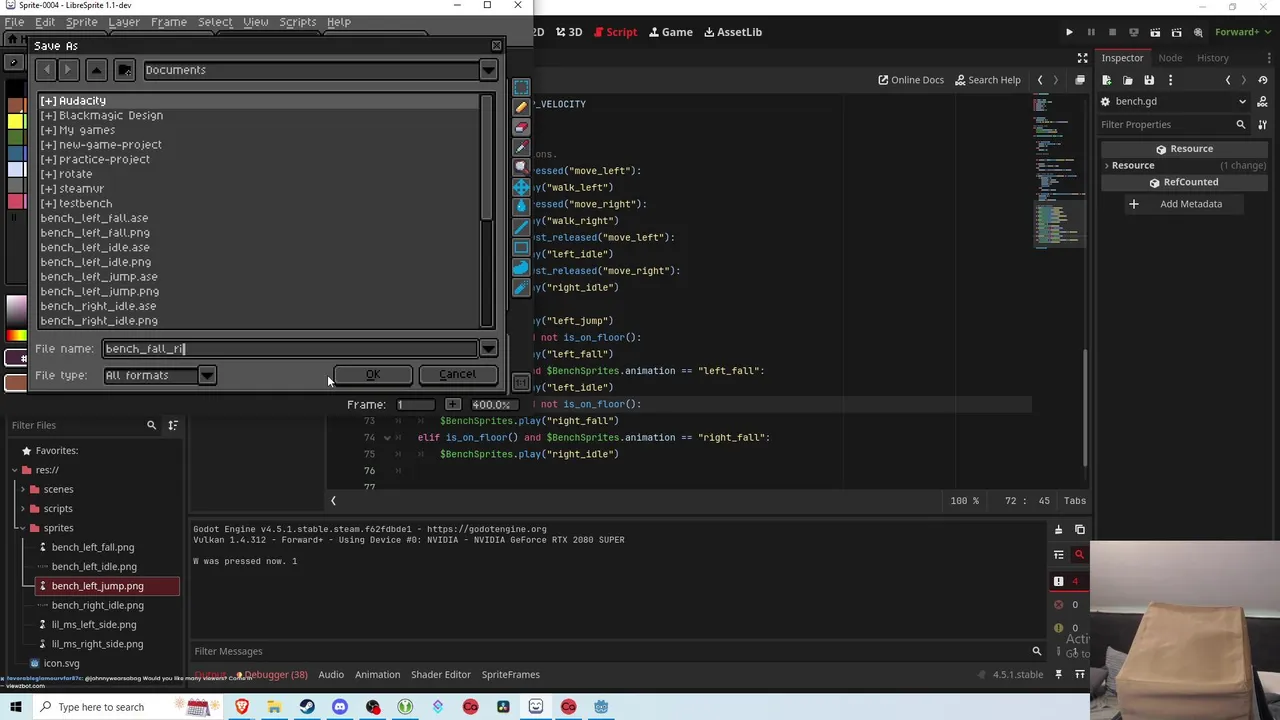The image size is (1280, 720).
Task: Create new resource in Inspector
Action: pos(1107,80)
